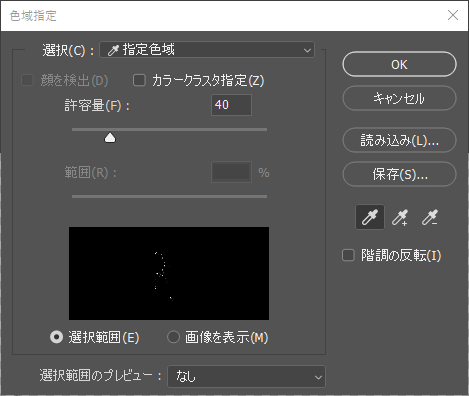Click the 読み込み(L)... button

pos(399,140)
